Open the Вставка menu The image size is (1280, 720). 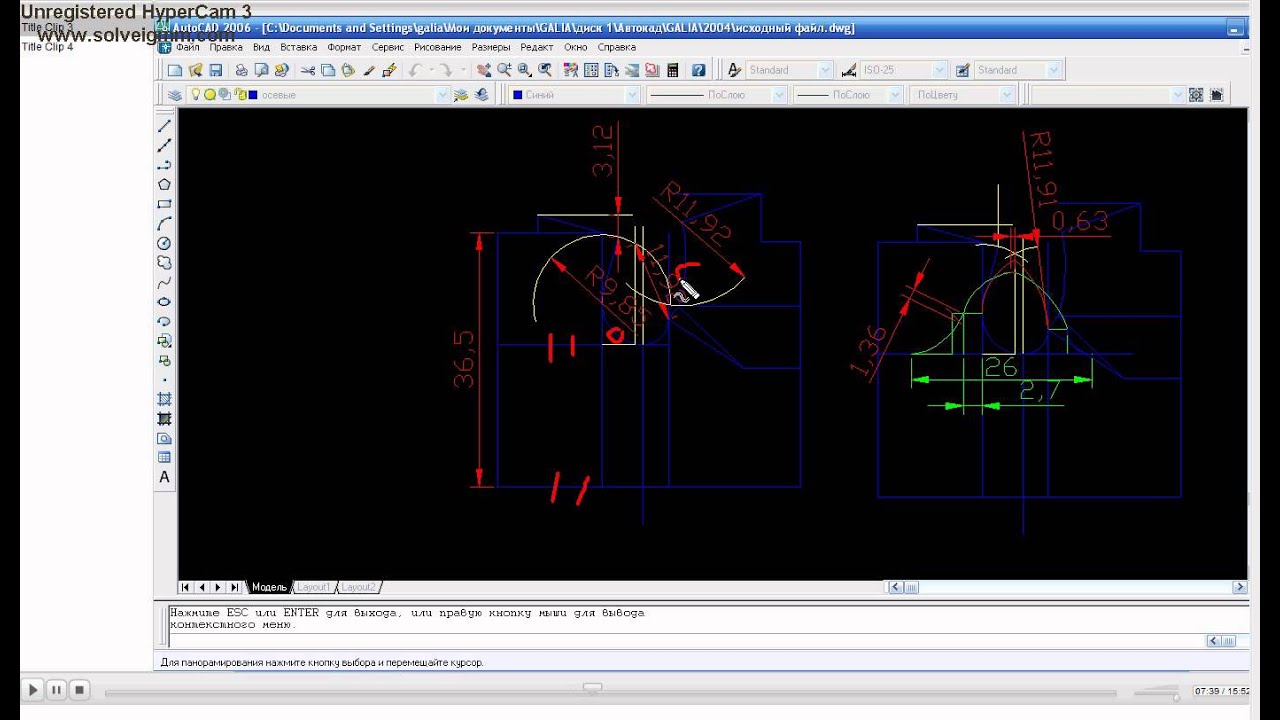(x=299, y=47)
